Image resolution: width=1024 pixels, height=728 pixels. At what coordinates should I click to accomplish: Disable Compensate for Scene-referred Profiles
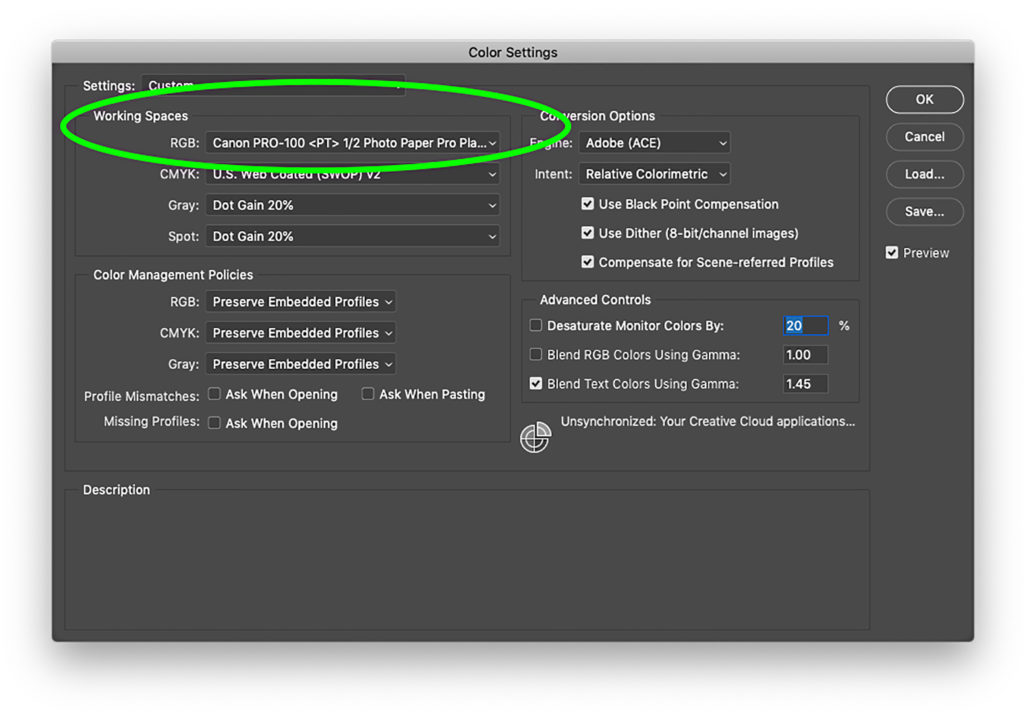point(586,261)
